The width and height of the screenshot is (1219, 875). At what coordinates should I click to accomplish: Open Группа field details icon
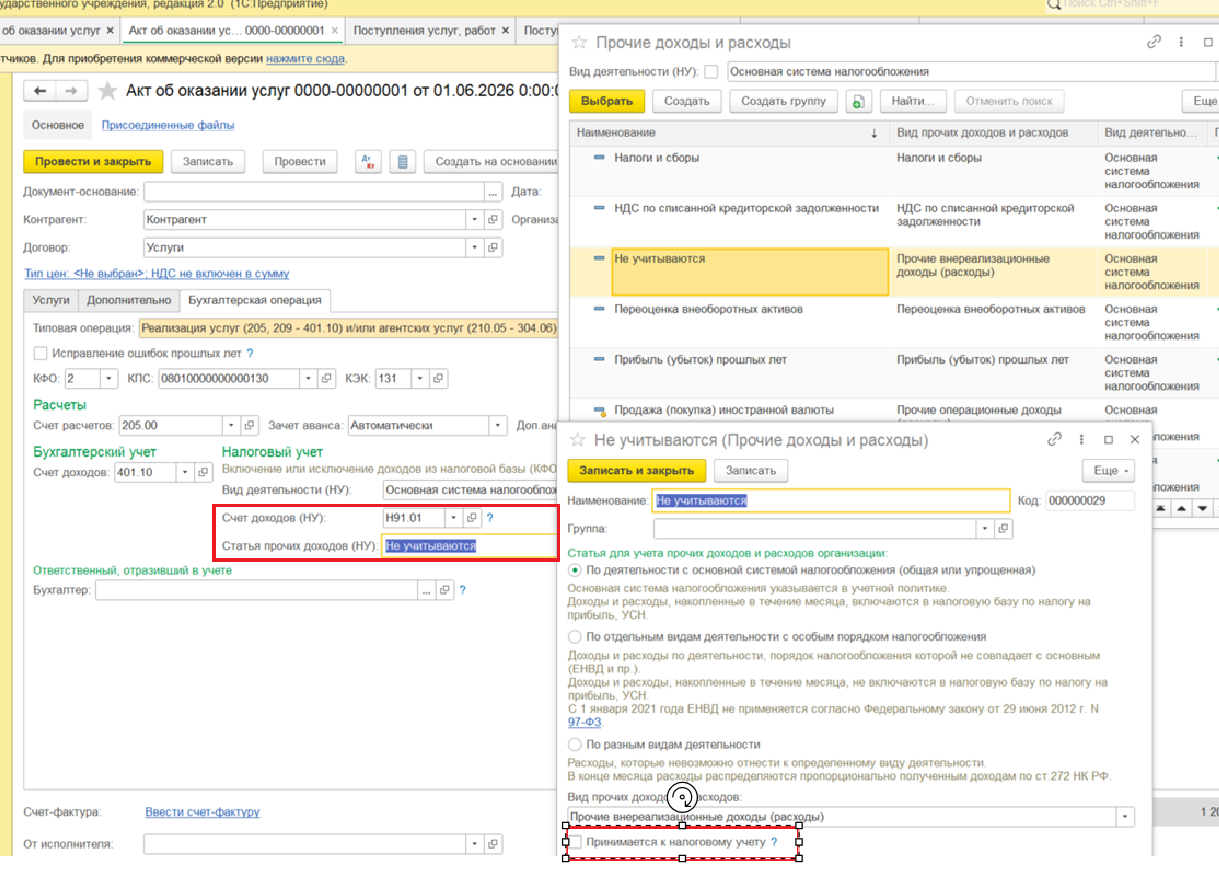tap(1004, 528)
